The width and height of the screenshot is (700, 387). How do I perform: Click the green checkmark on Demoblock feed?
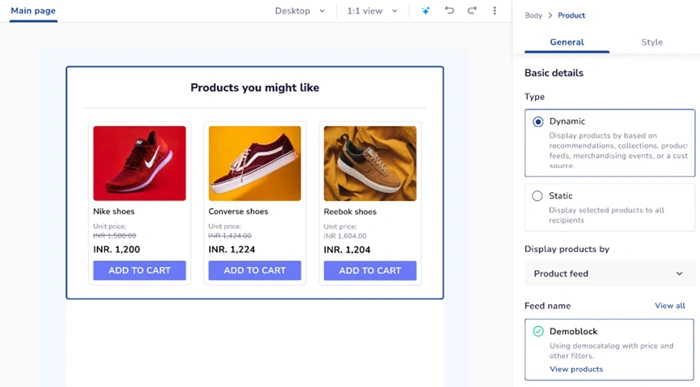tap(538, 331)
